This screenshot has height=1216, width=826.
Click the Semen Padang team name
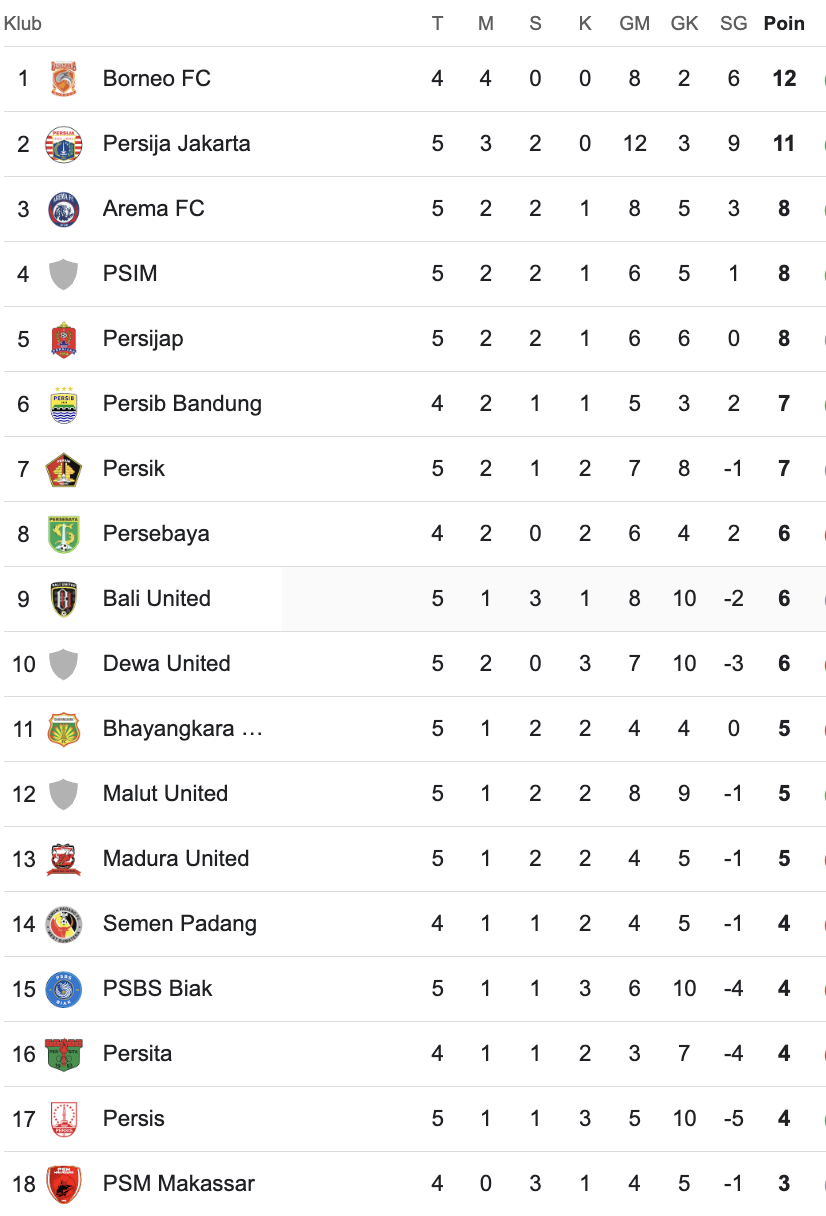(x=180, y=924)
